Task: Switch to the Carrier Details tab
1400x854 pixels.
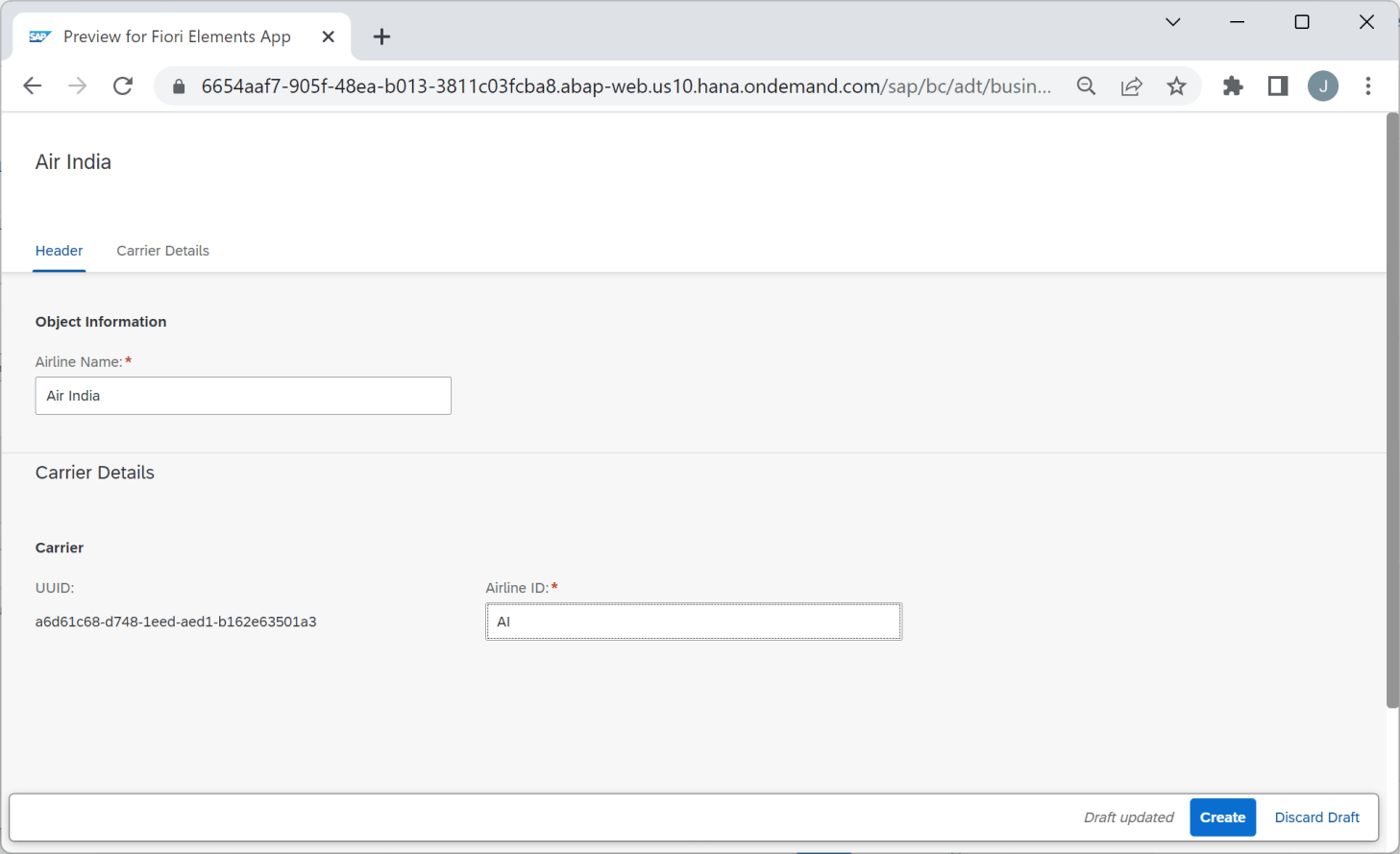Action: (x=162, y=251)
